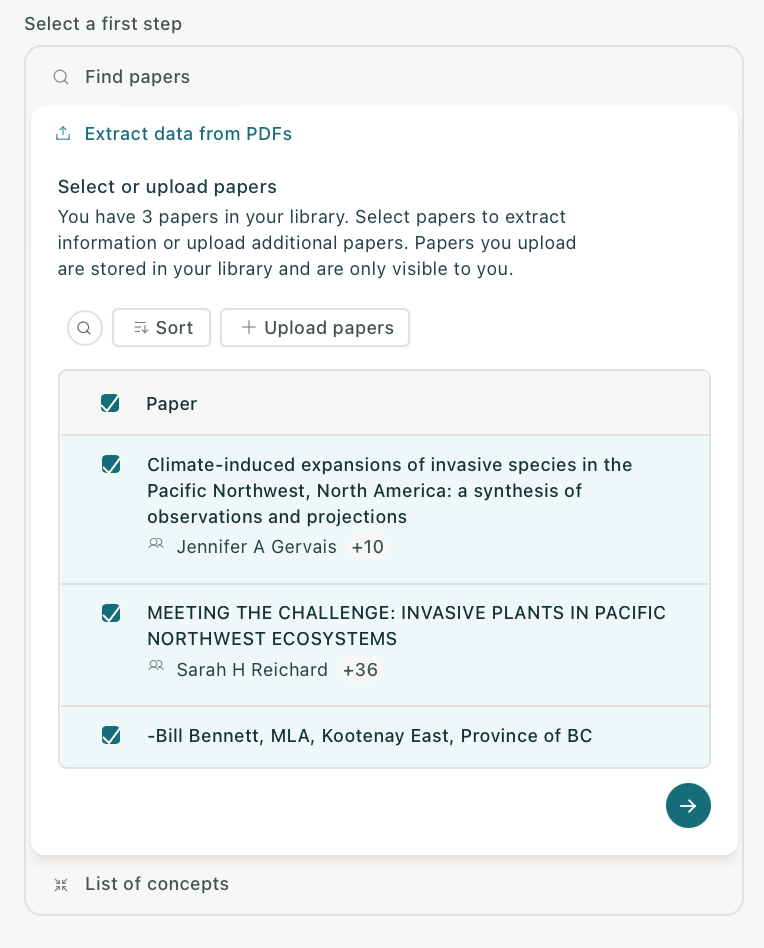
Task: Toggle the select-all checkbox in the Paper header
Action: pyautogui.click(x=110, y=404)
